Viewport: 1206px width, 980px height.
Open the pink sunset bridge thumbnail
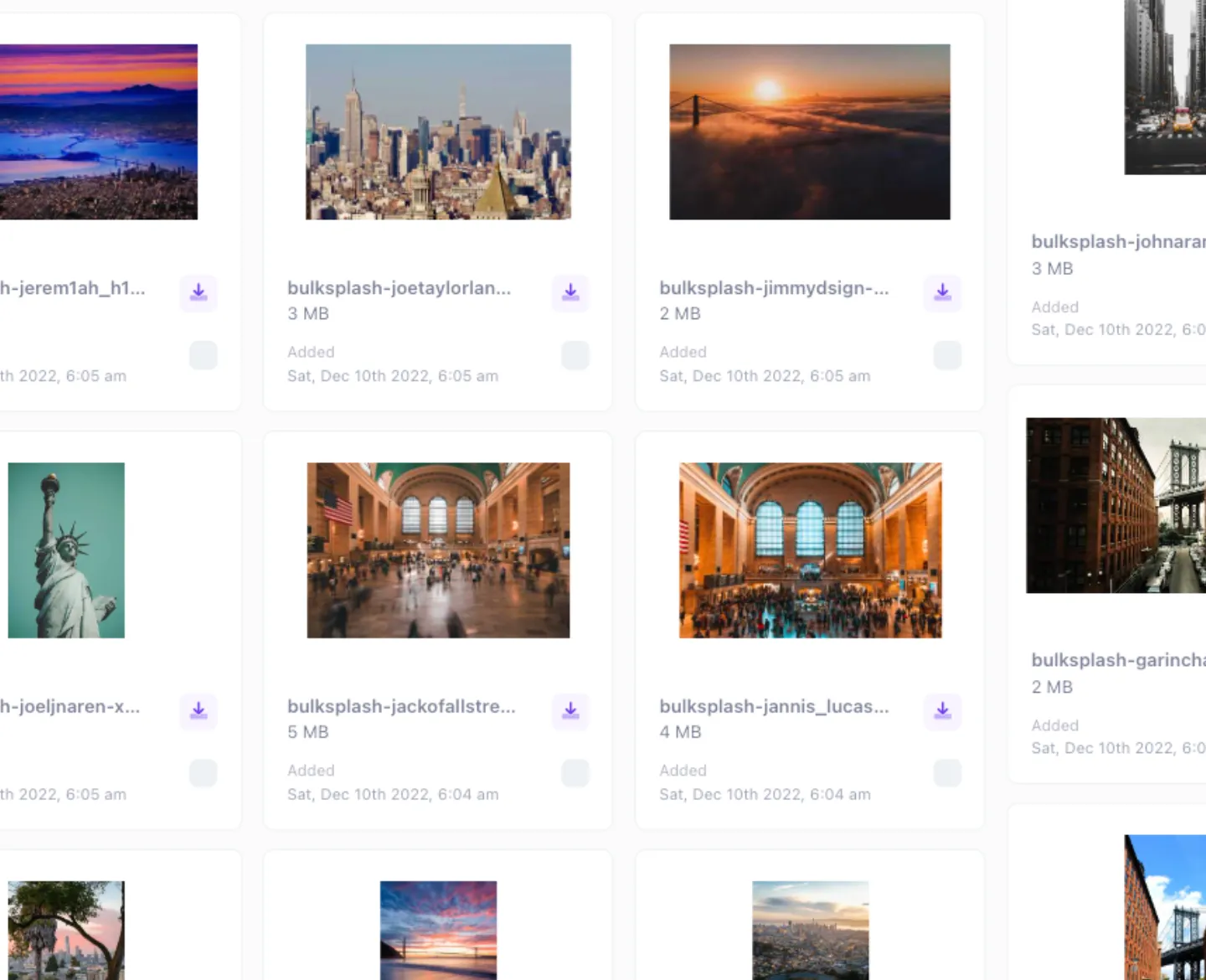438,931
